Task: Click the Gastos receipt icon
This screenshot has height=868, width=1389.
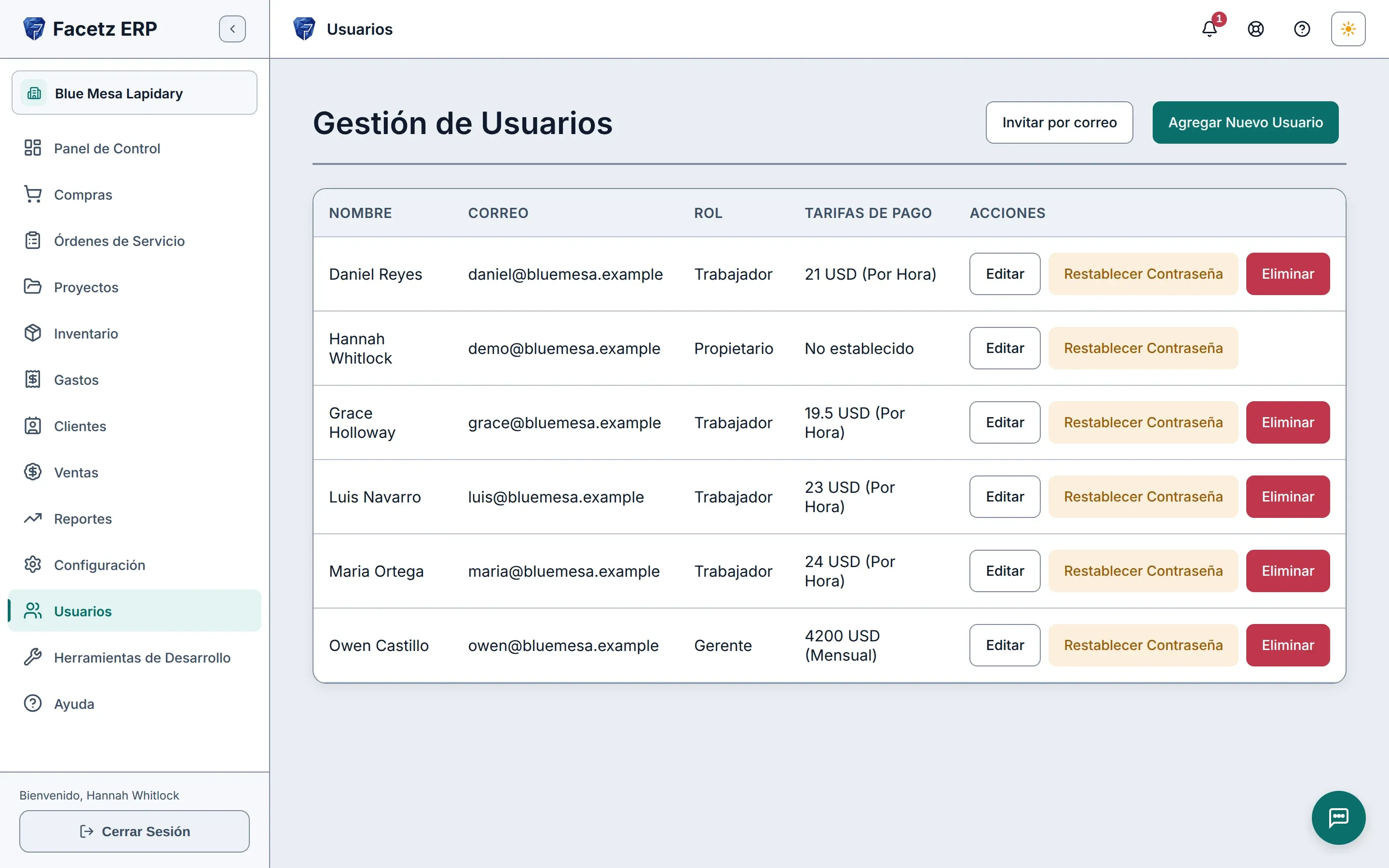Action: [33, 380]
